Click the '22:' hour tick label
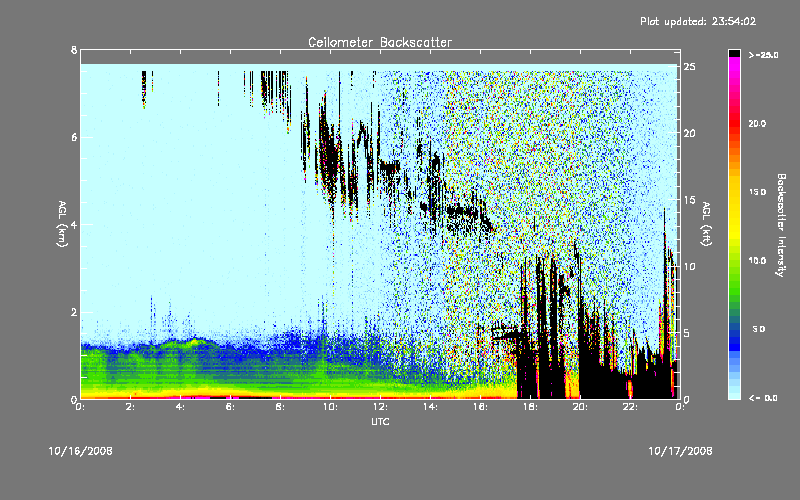Screen dimensions: 800x500 (630, 407)
